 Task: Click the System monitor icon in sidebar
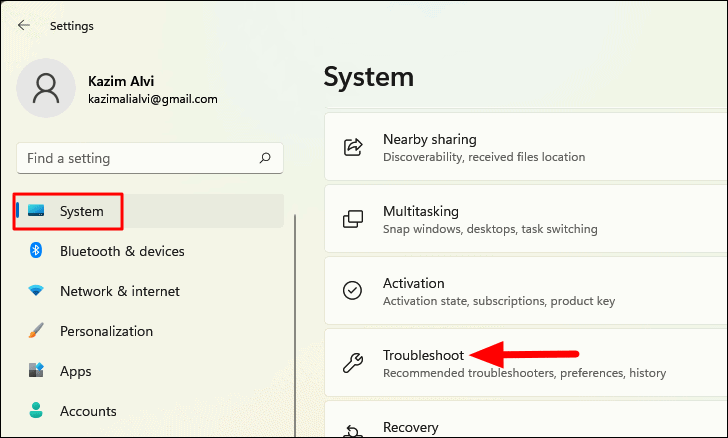point(36,210)
